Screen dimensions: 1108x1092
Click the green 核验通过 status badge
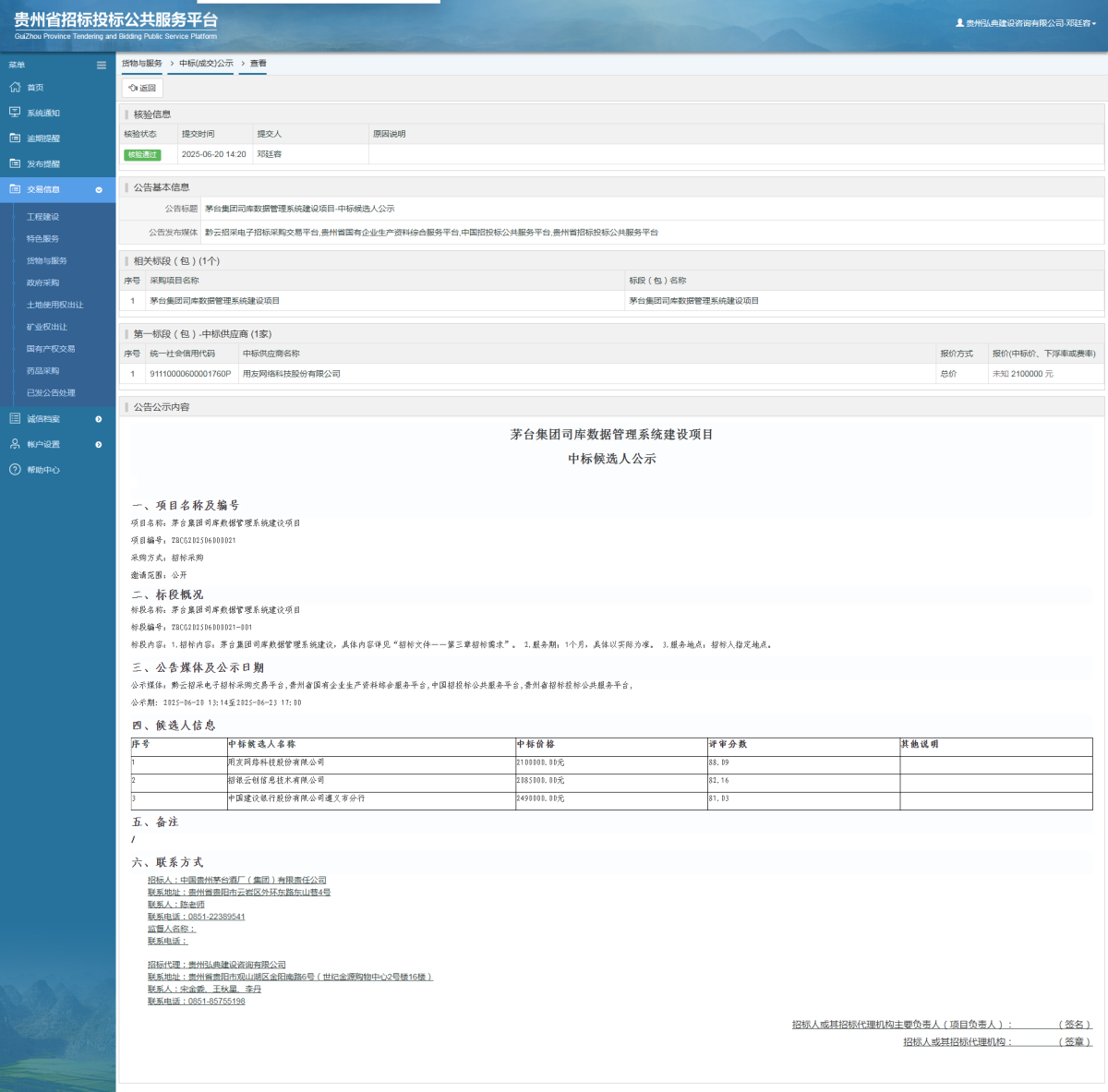click(x=142, y=154)
